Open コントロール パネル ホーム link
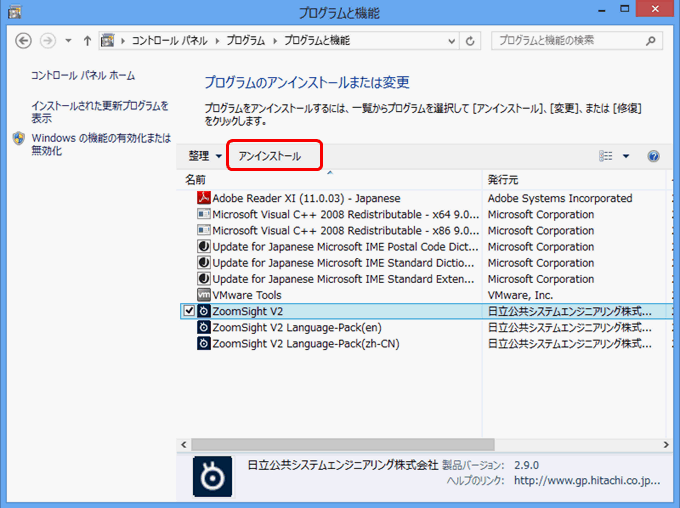Screen dimensions: 680x508 [83, 75]
